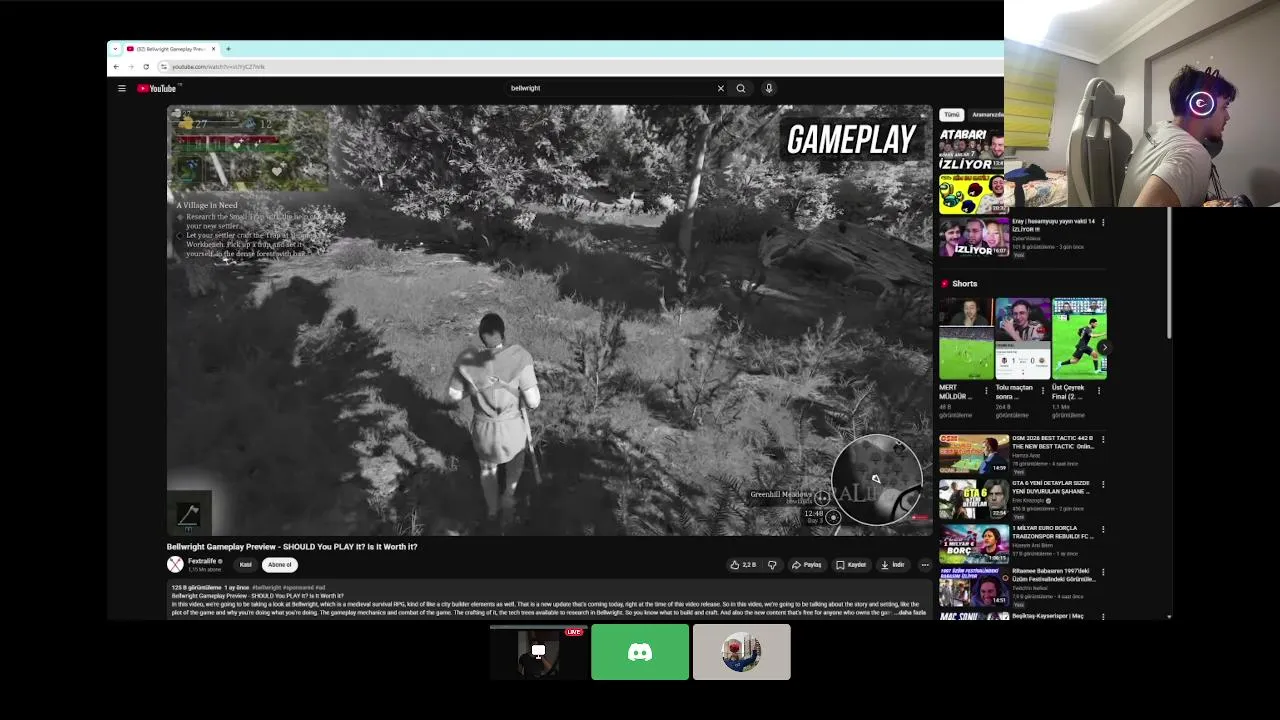Click the browser address bar URL
1280x720 pixels.
point(218,67)
